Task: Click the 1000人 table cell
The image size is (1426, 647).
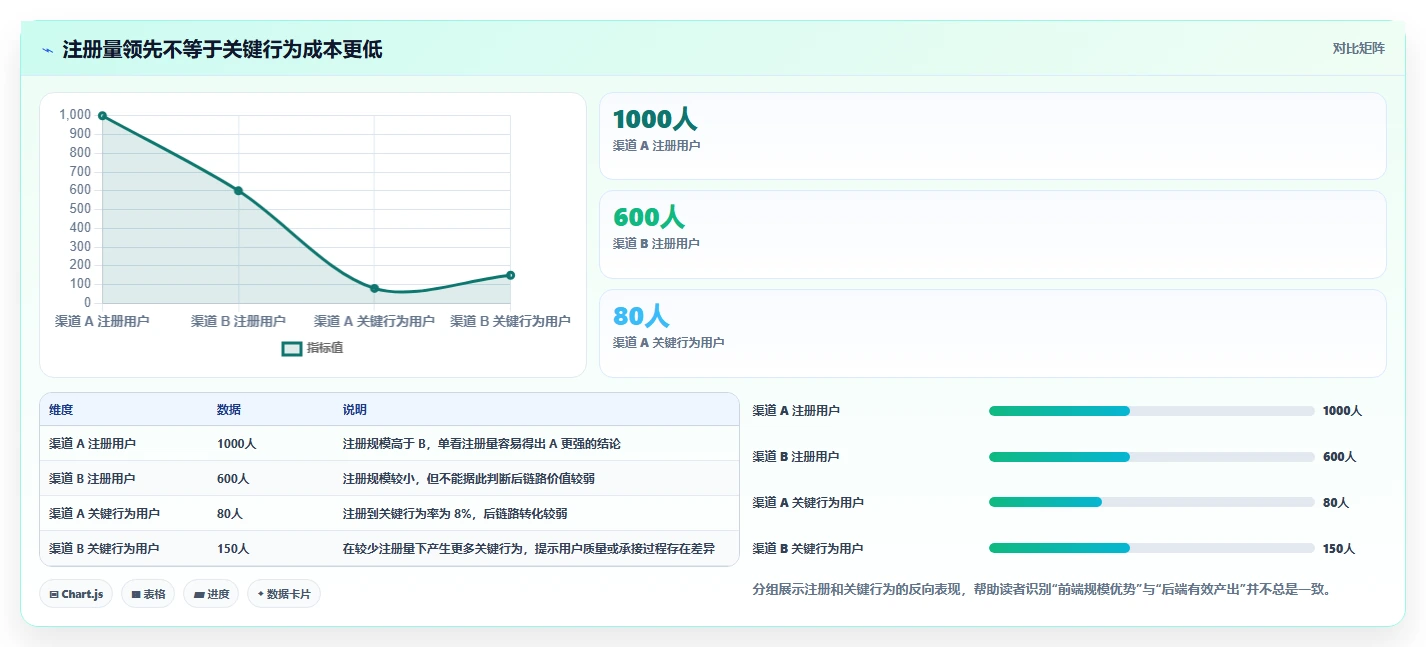Action: tap(236, 444)
